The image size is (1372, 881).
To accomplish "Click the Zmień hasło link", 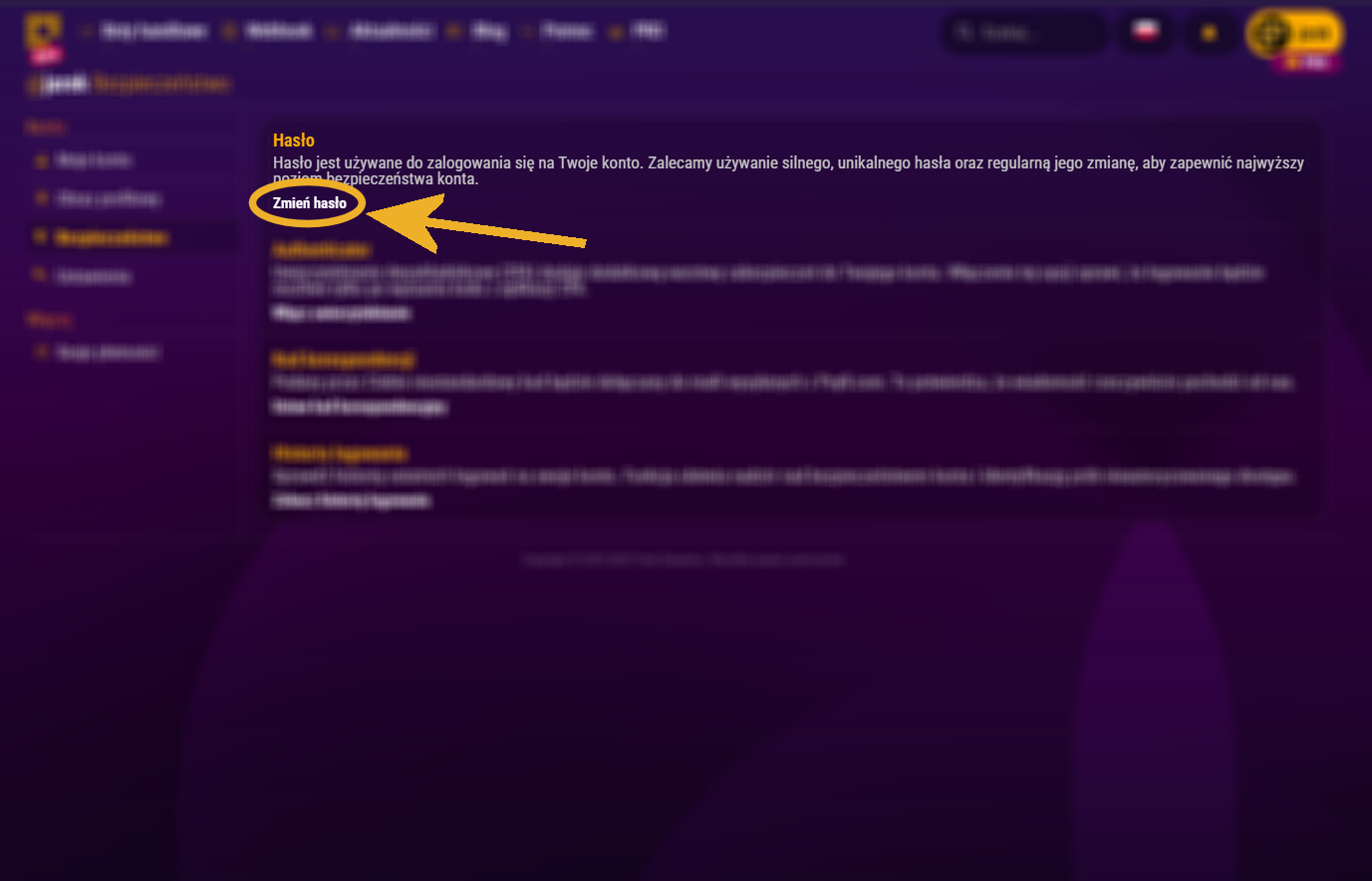I will [x=310, y=202].
